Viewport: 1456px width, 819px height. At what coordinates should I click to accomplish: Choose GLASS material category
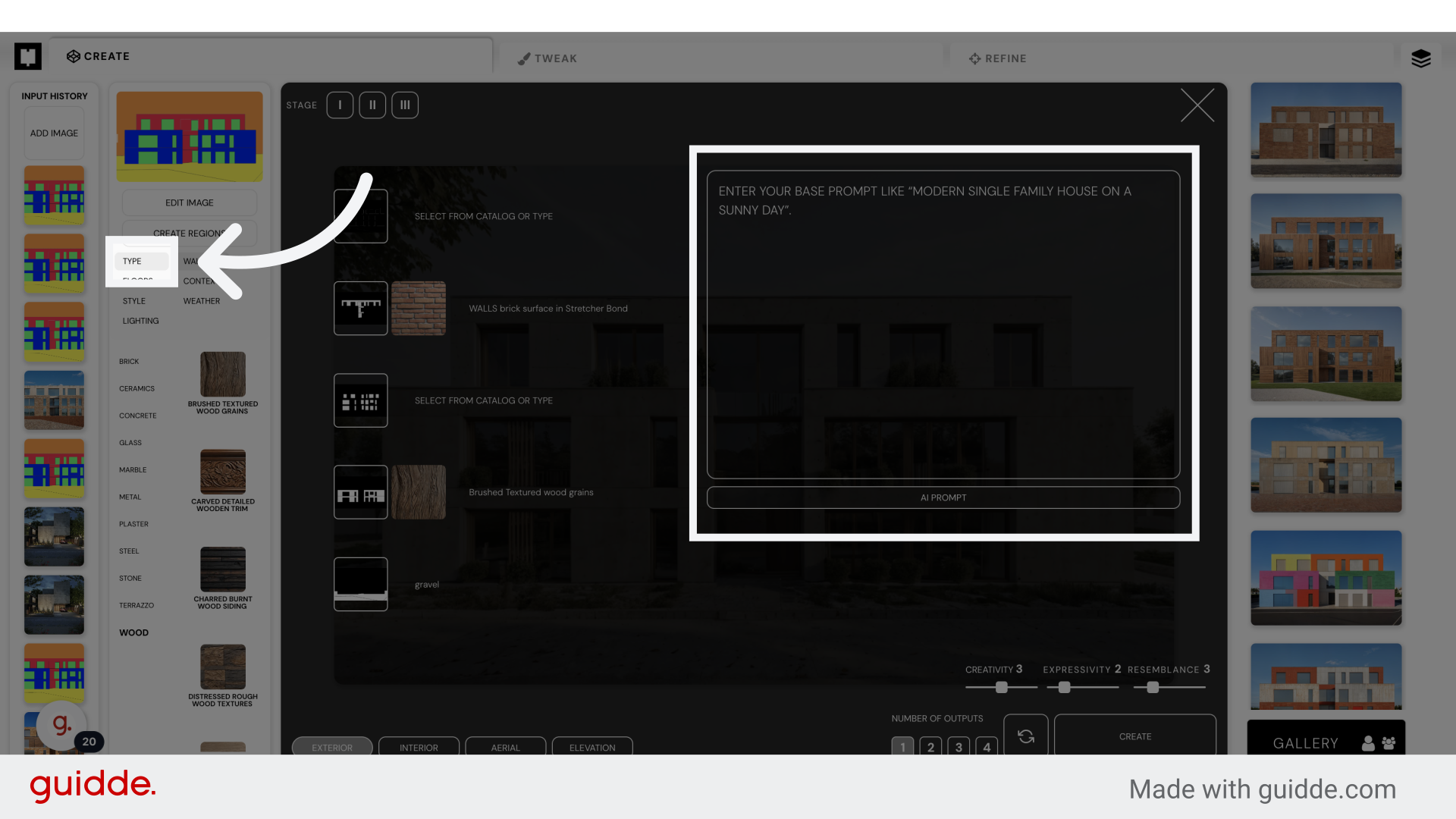[130, 443]
